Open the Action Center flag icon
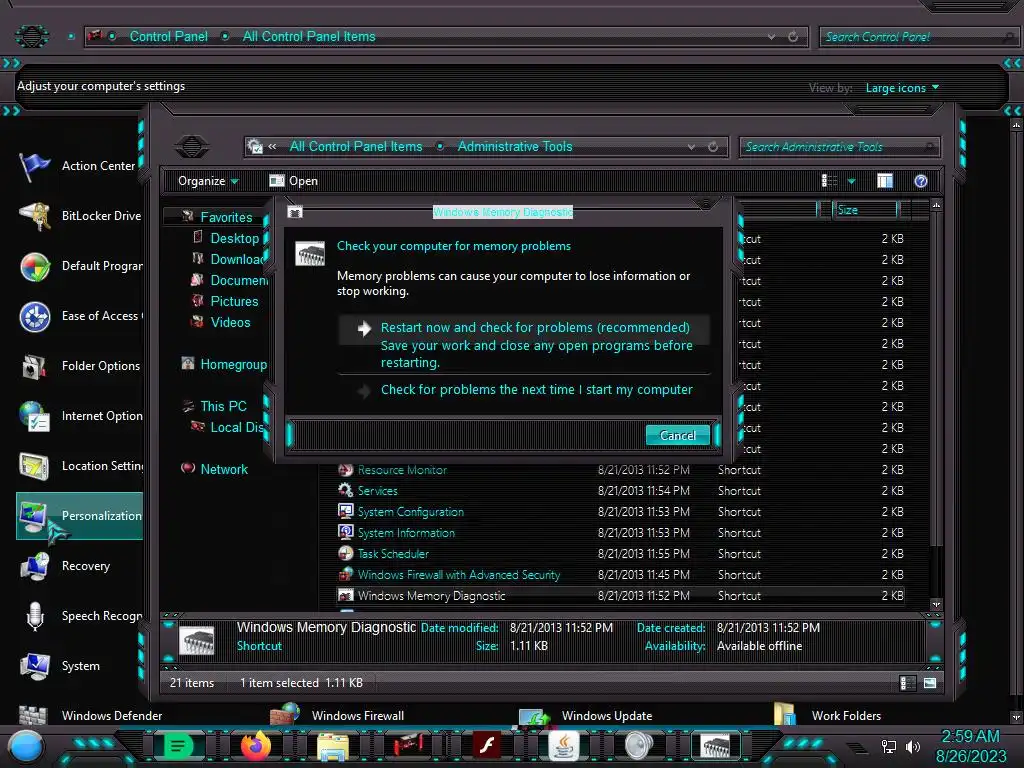 click(x=34, y=166)
